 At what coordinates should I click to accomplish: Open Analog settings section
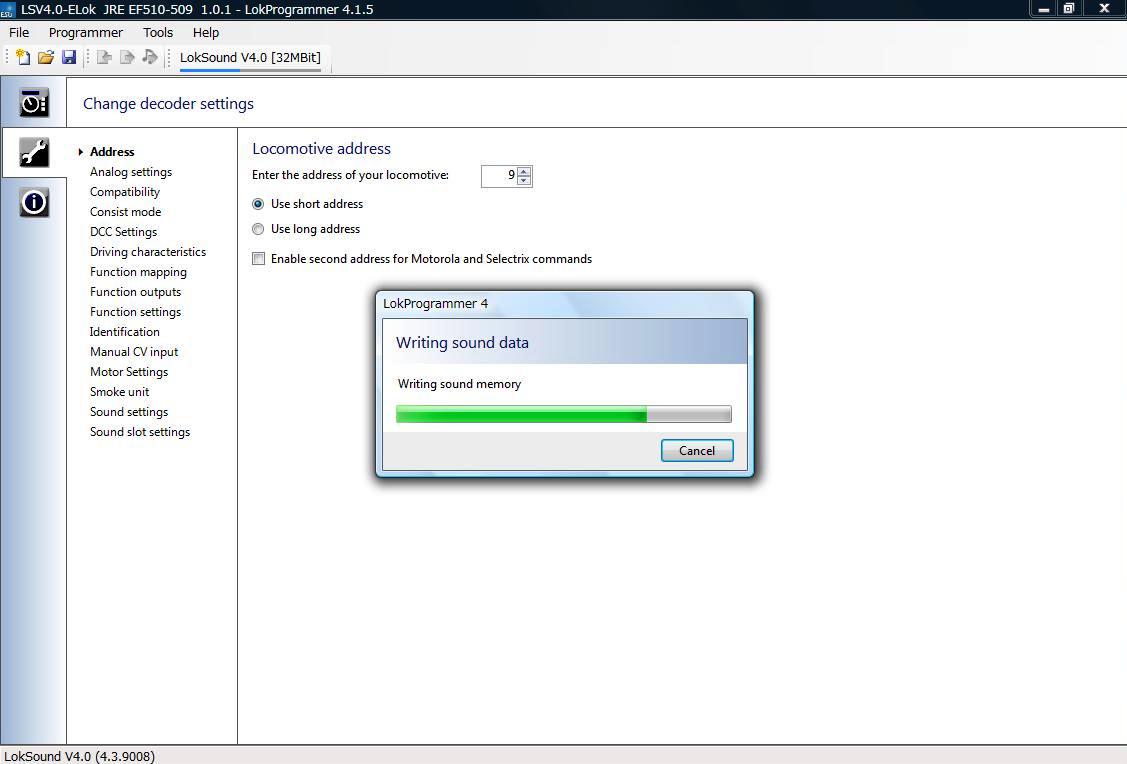click(131, 172)
